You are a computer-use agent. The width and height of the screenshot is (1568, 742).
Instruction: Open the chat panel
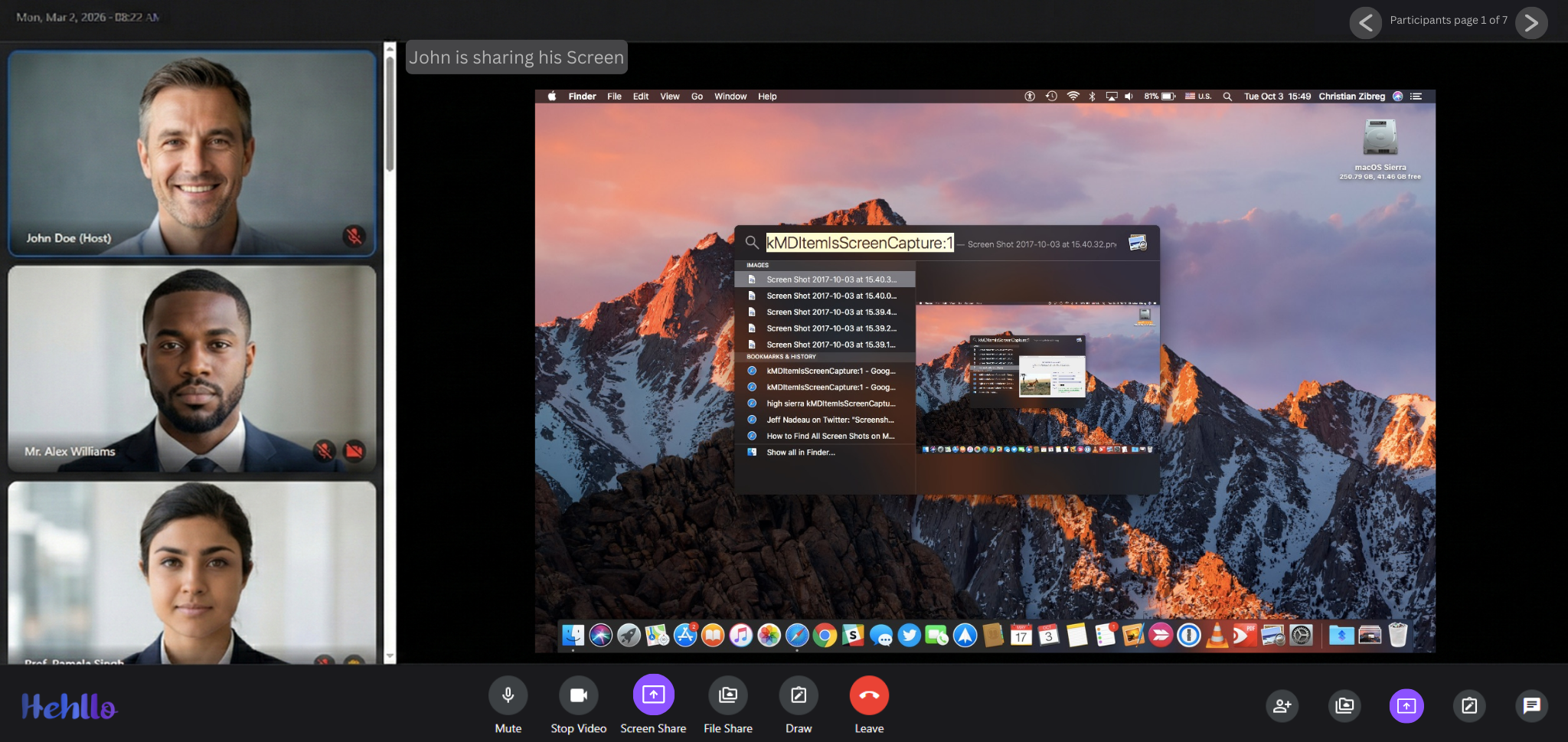point(1532,706)
